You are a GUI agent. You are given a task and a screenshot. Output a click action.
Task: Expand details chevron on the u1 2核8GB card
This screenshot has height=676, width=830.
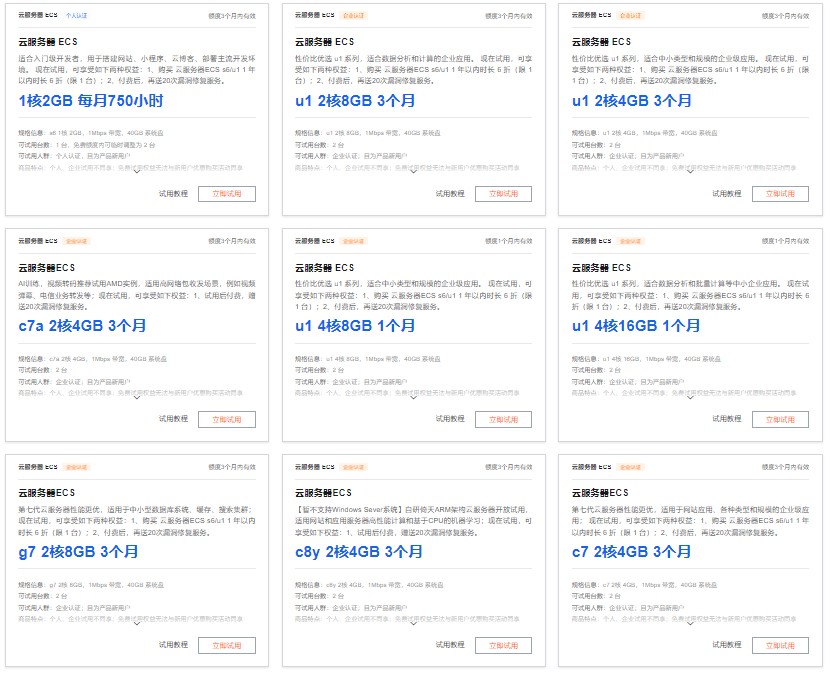point(413,172)
